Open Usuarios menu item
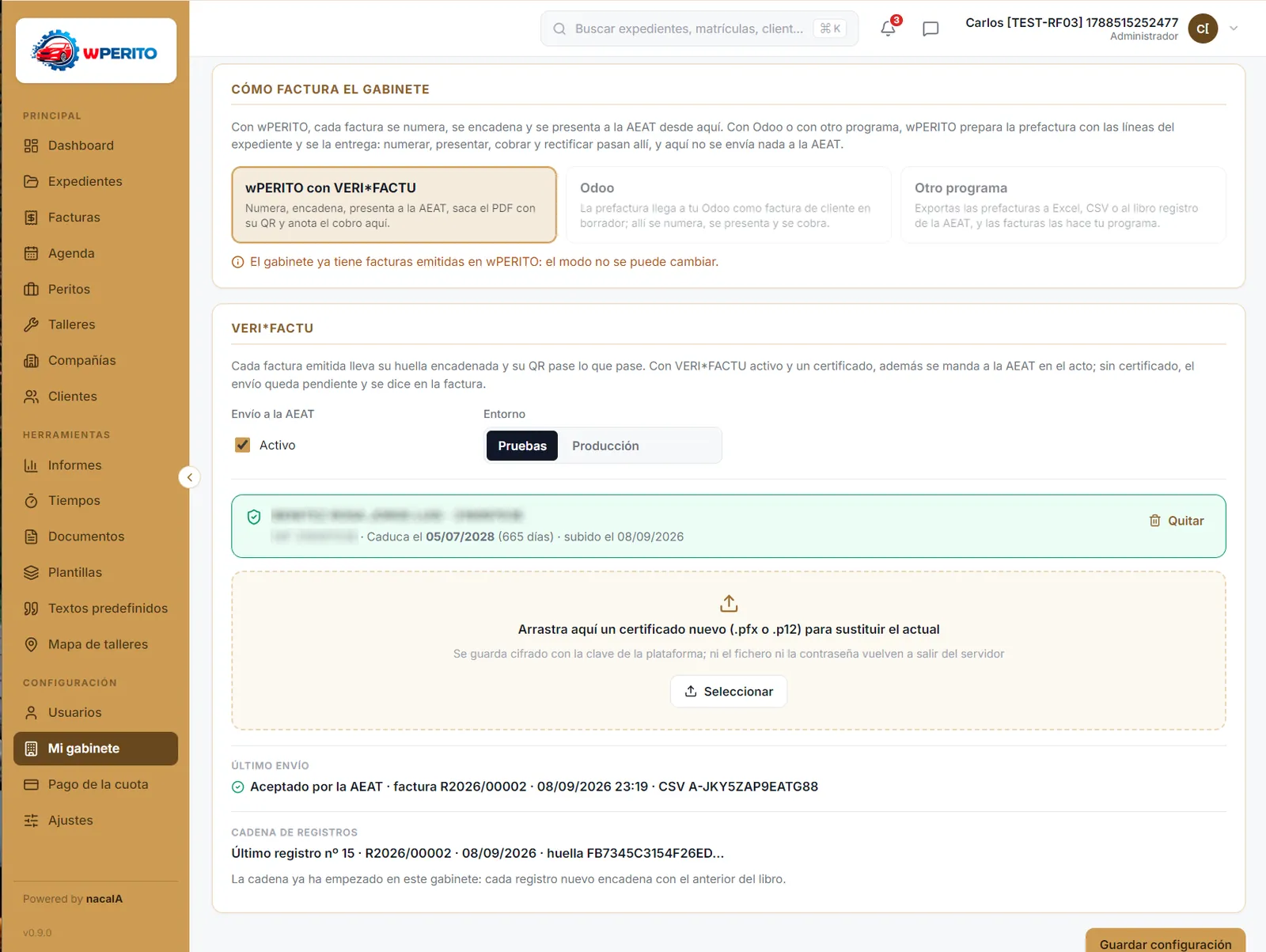 96,712
